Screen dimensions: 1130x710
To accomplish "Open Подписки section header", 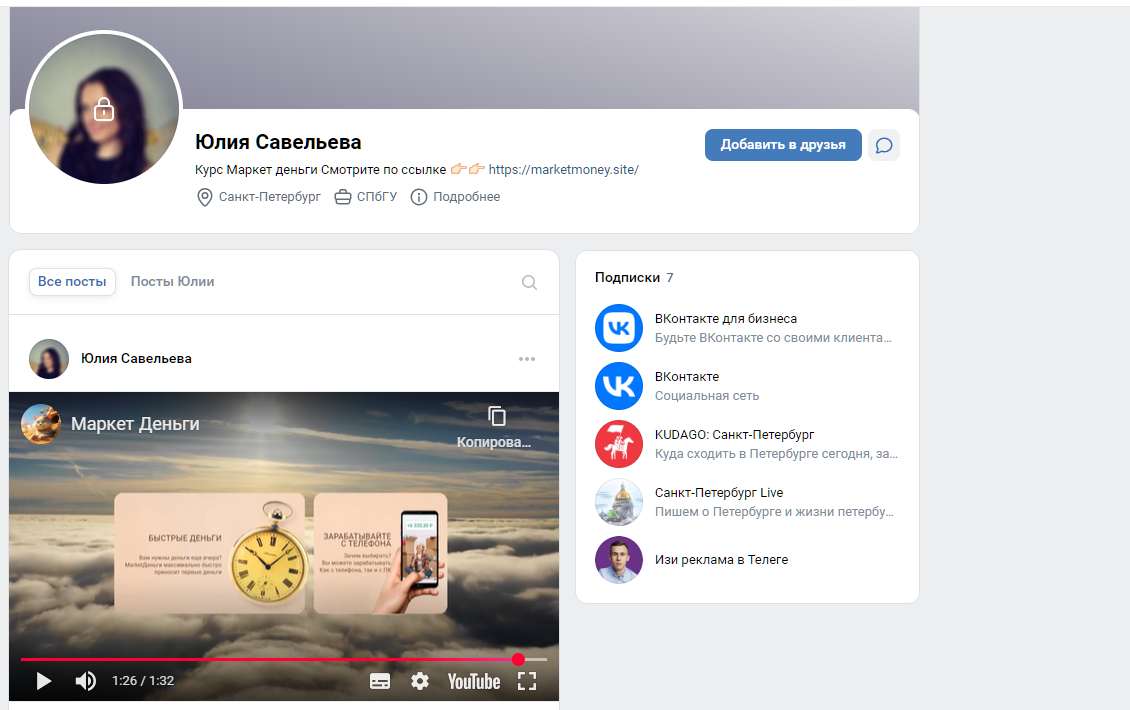I will pyautogui.click(x=627, y=278).
